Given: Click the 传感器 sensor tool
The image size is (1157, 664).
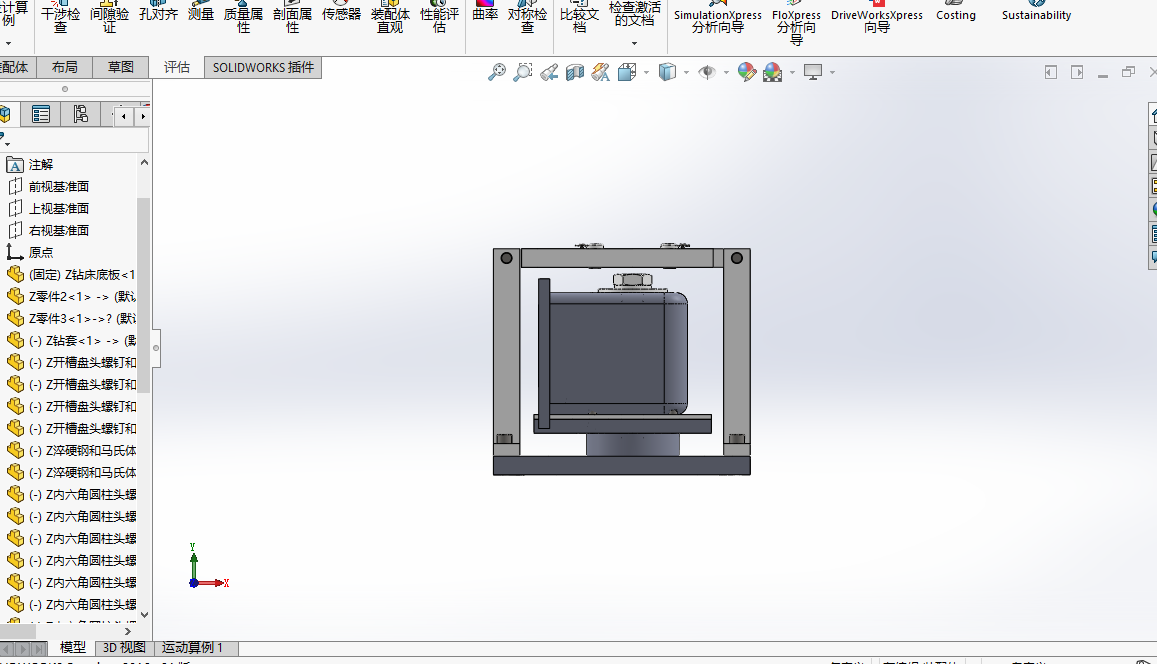Looking at the screenshot, I should click(342, 13).
